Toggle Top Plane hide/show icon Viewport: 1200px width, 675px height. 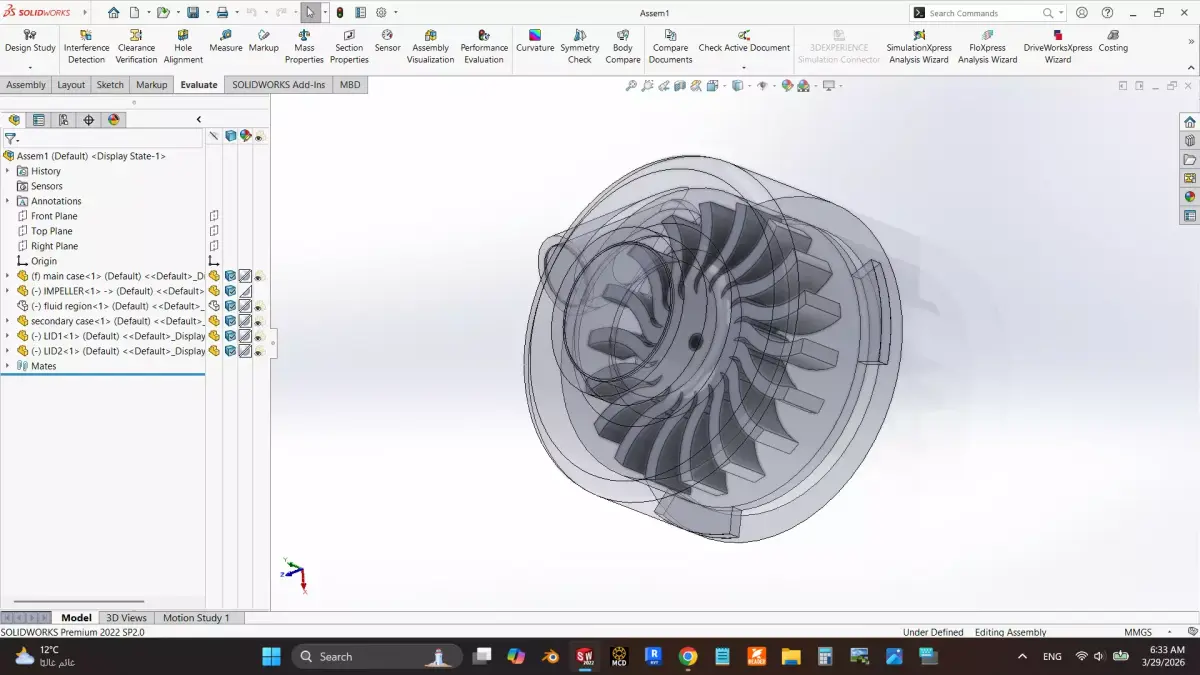(214, 231)
